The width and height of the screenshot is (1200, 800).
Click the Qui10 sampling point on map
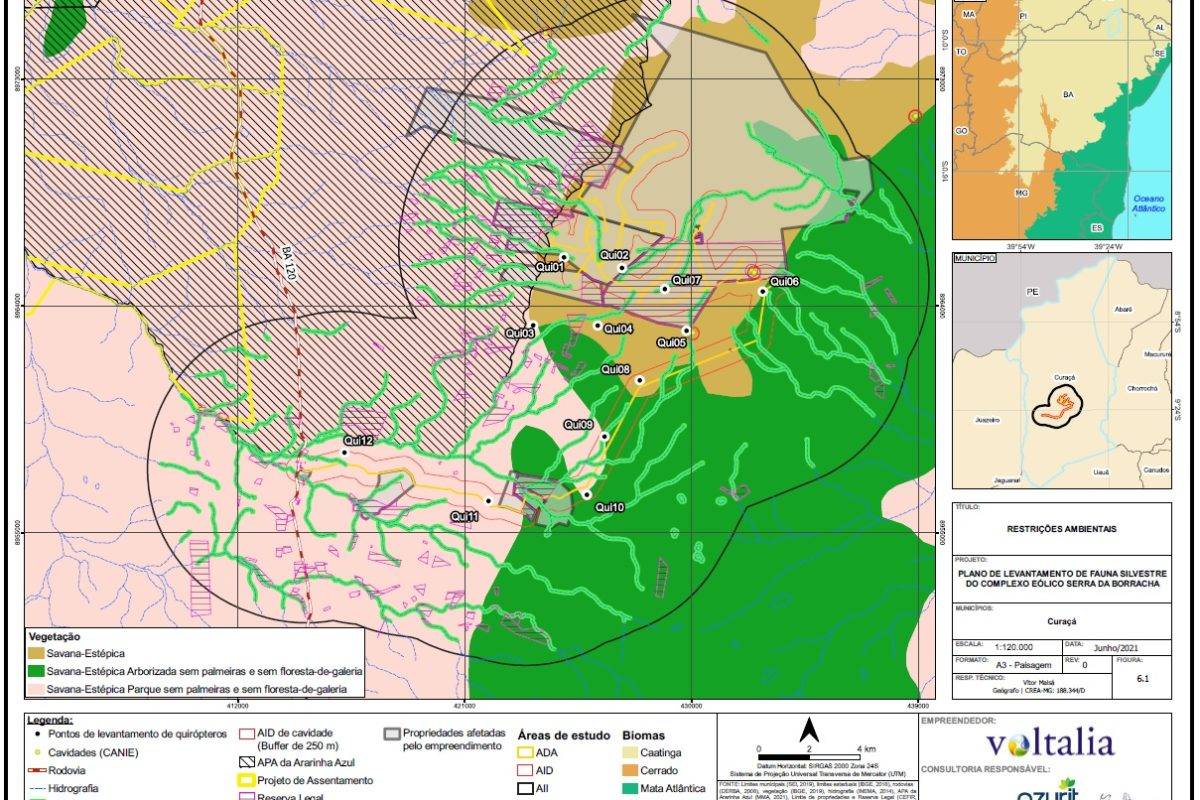(586, 495)
